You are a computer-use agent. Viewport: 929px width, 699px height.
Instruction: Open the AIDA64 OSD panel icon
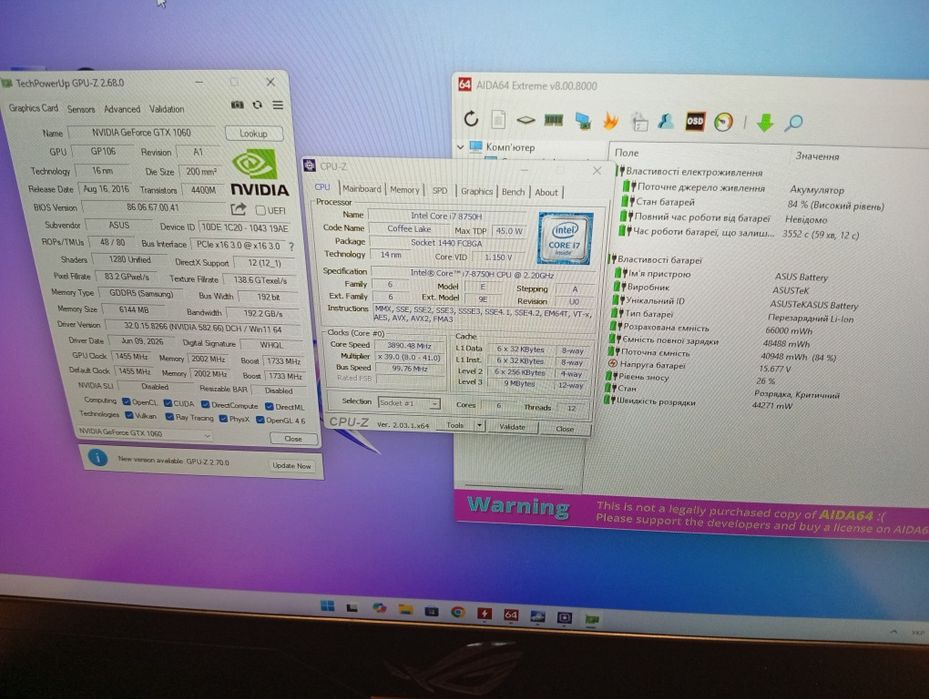[695, 121]
